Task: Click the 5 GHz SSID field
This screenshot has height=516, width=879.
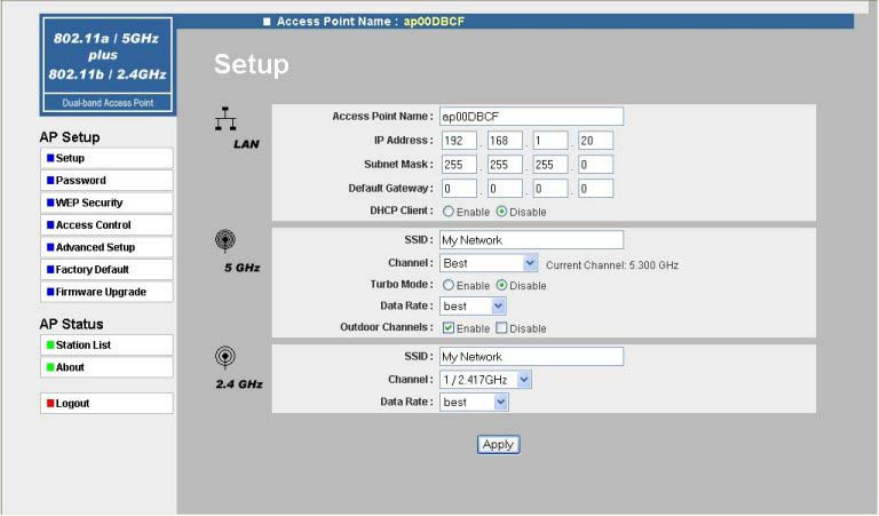Action: point(531,240)
